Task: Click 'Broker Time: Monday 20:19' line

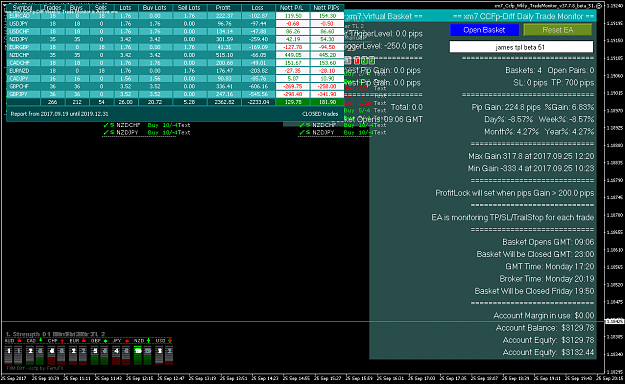Action: tap(546, 279)
